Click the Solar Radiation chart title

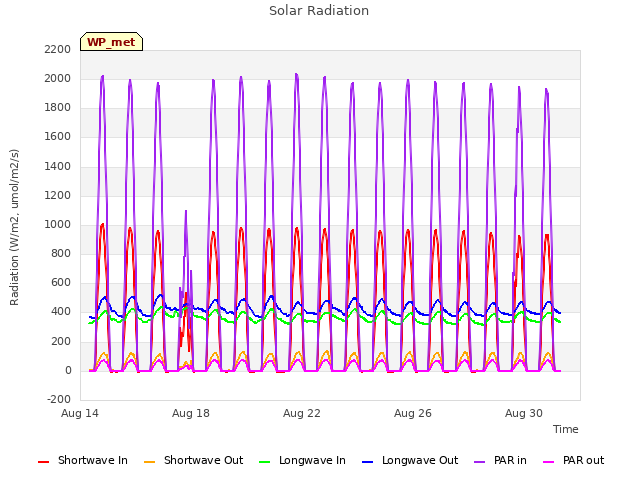319,11
